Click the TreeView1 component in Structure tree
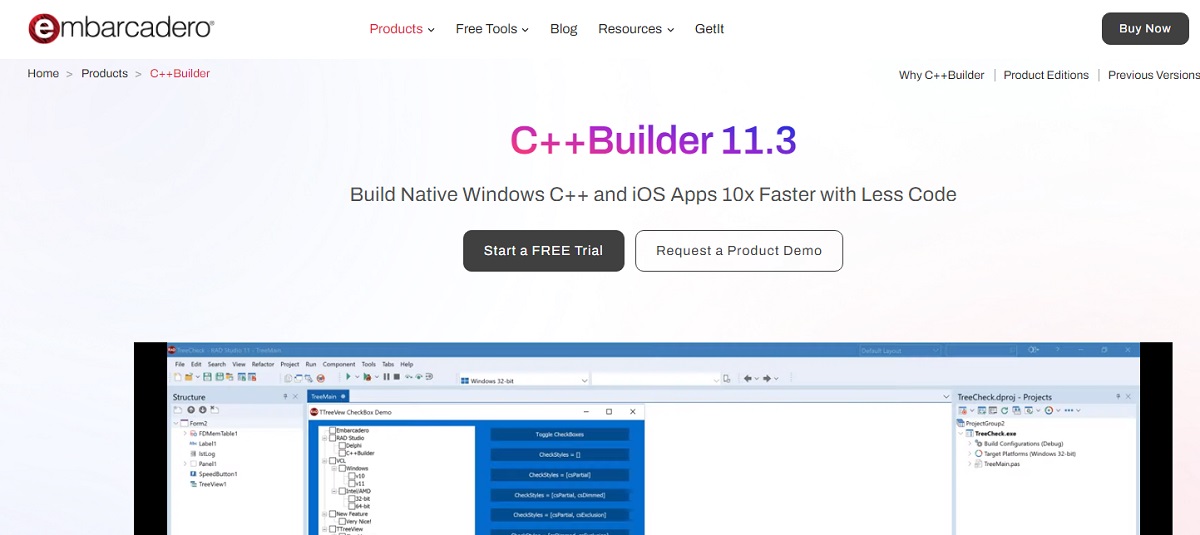This screenshot has width=1200, height=535. coord(212,484)
